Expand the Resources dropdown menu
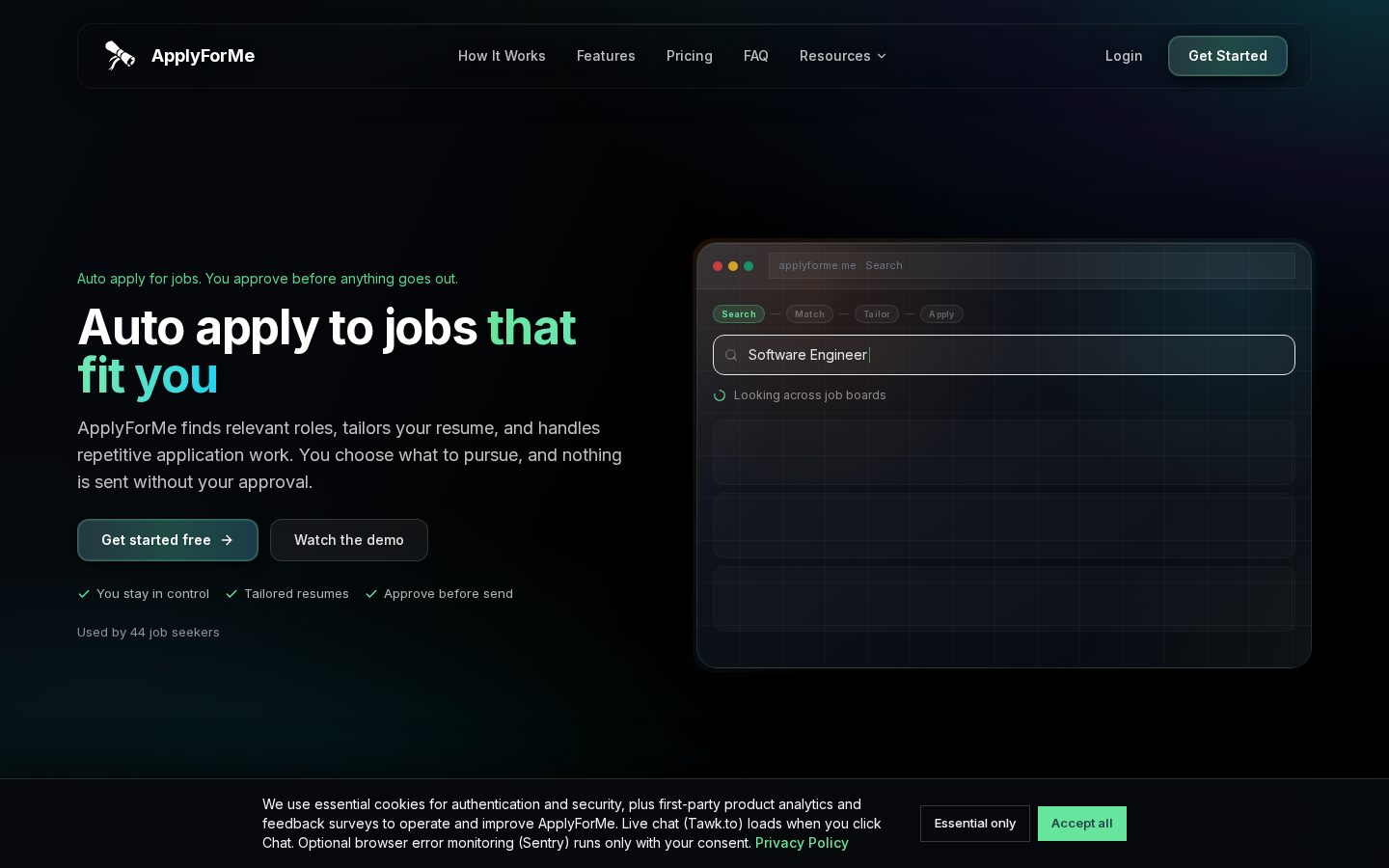The image size is (1389, 868). [x=843, y=56]
